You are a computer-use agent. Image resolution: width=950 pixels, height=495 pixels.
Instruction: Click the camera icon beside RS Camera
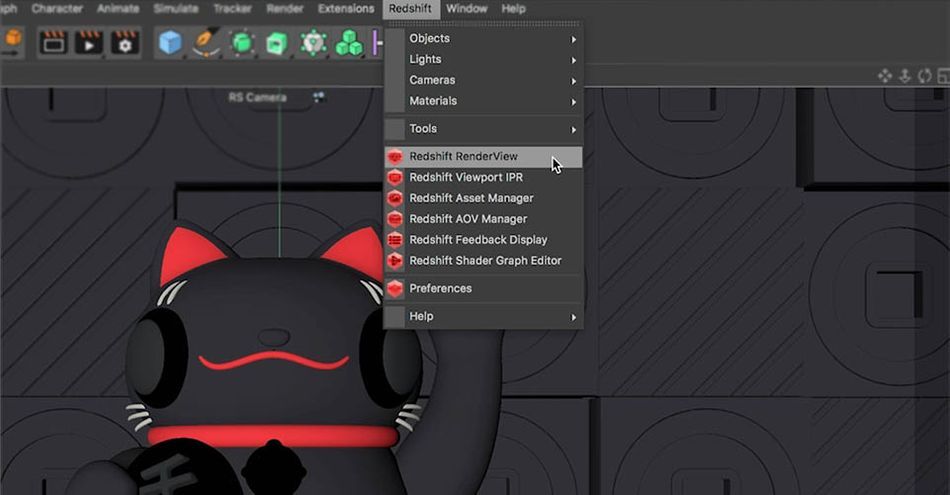pos(319,97)
